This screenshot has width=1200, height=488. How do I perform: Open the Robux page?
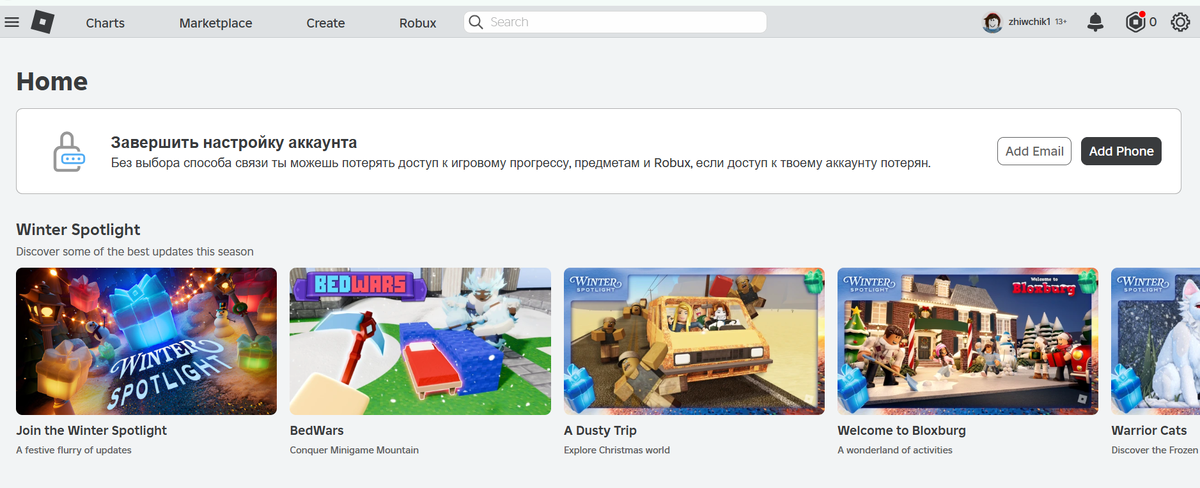coord(418,23)
